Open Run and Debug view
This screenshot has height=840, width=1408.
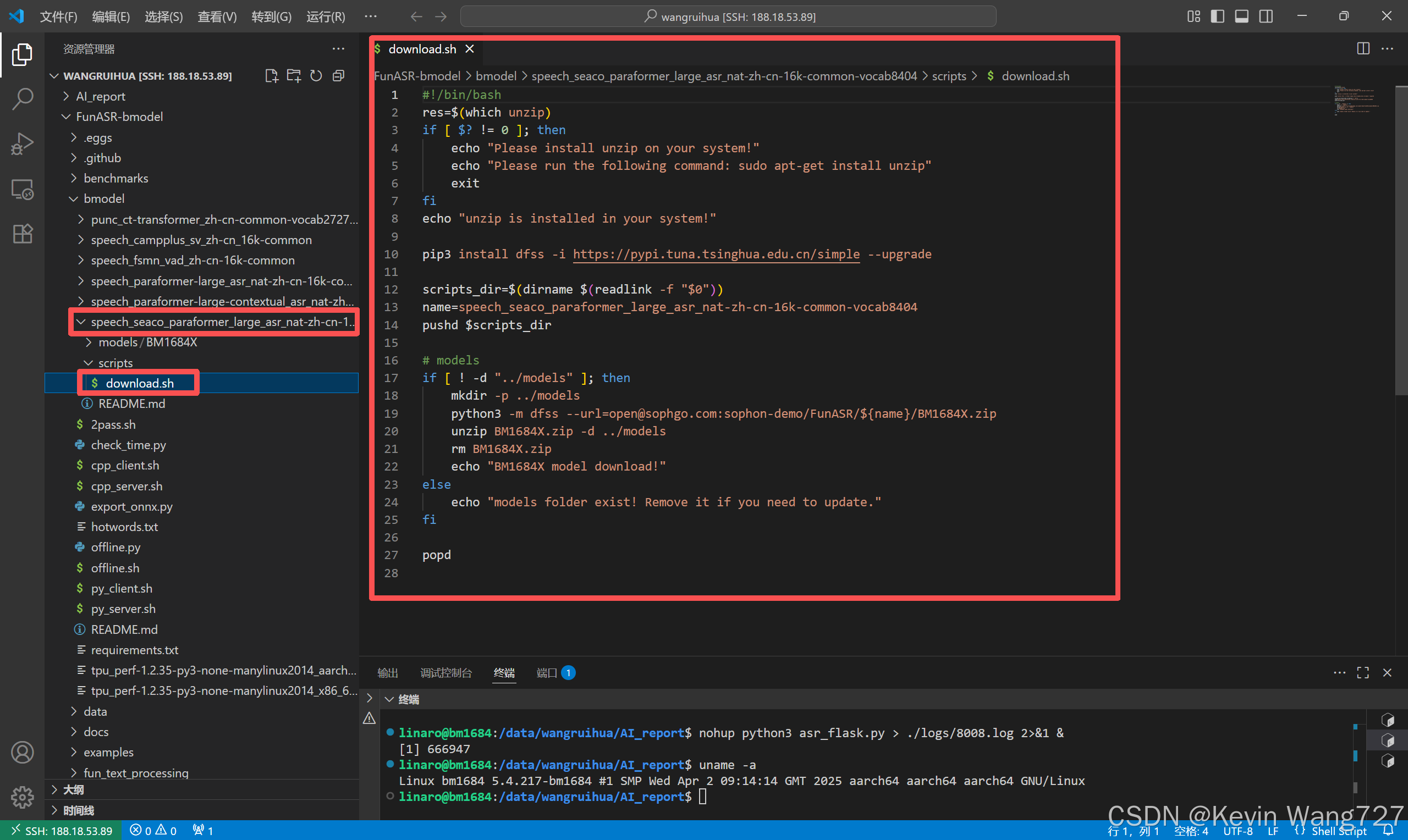click(22, 144)
